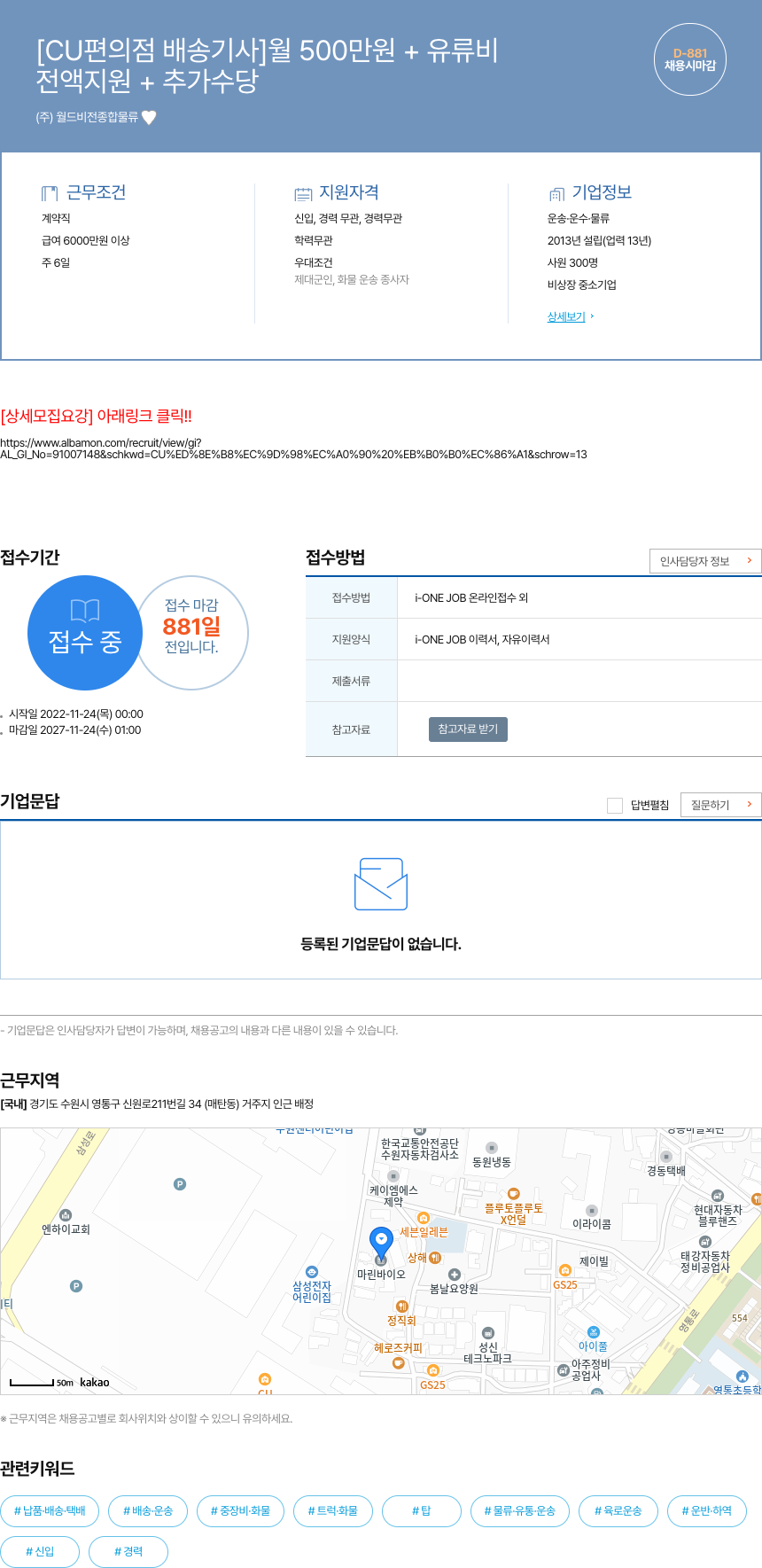Click the 아이풀 map marker
This screenshot has height=1568, width=762.
(x=594, y=1332)
